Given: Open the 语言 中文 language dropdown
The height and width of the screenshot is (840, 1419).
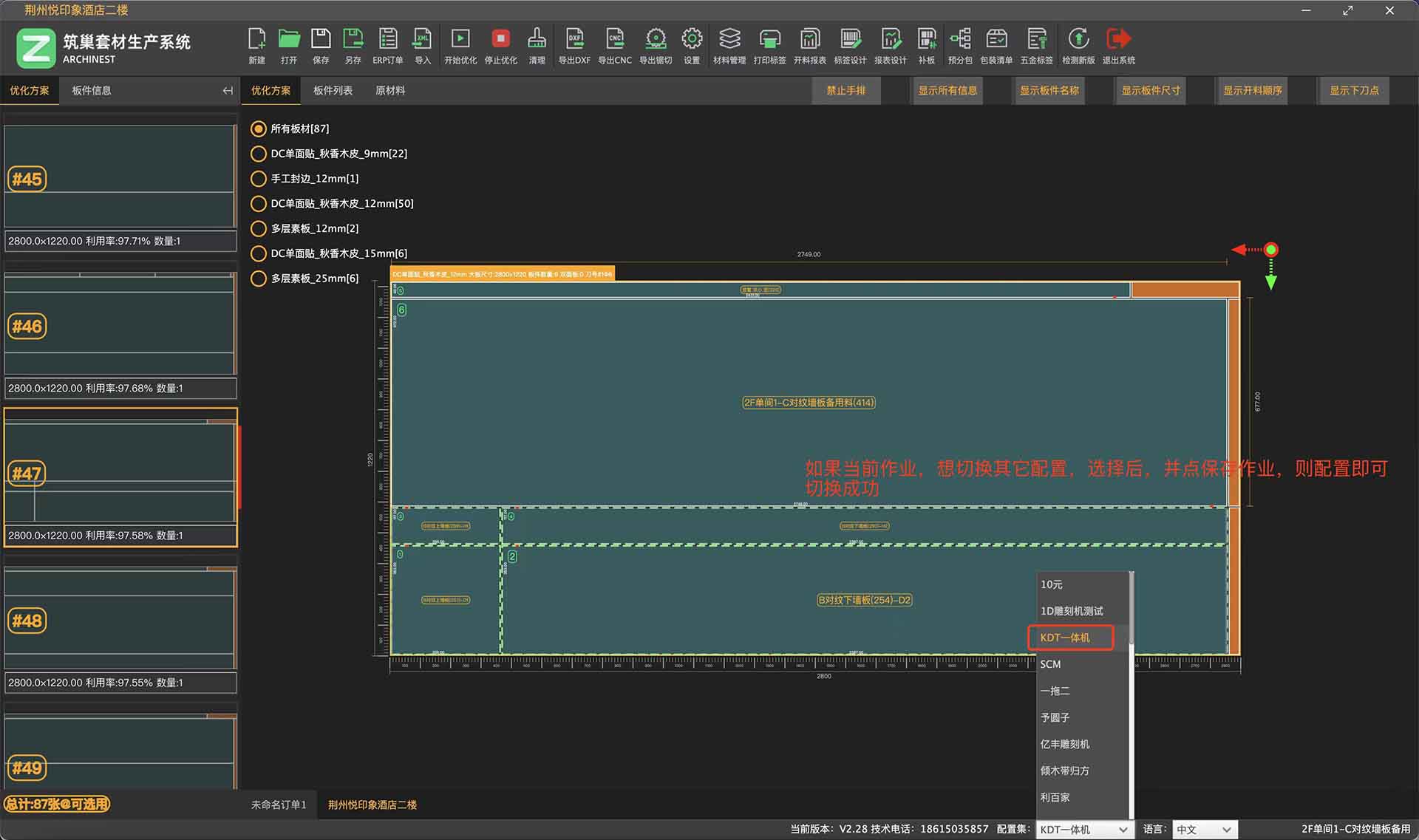Looking at the screenshot, I should [x=1205, y=830].
